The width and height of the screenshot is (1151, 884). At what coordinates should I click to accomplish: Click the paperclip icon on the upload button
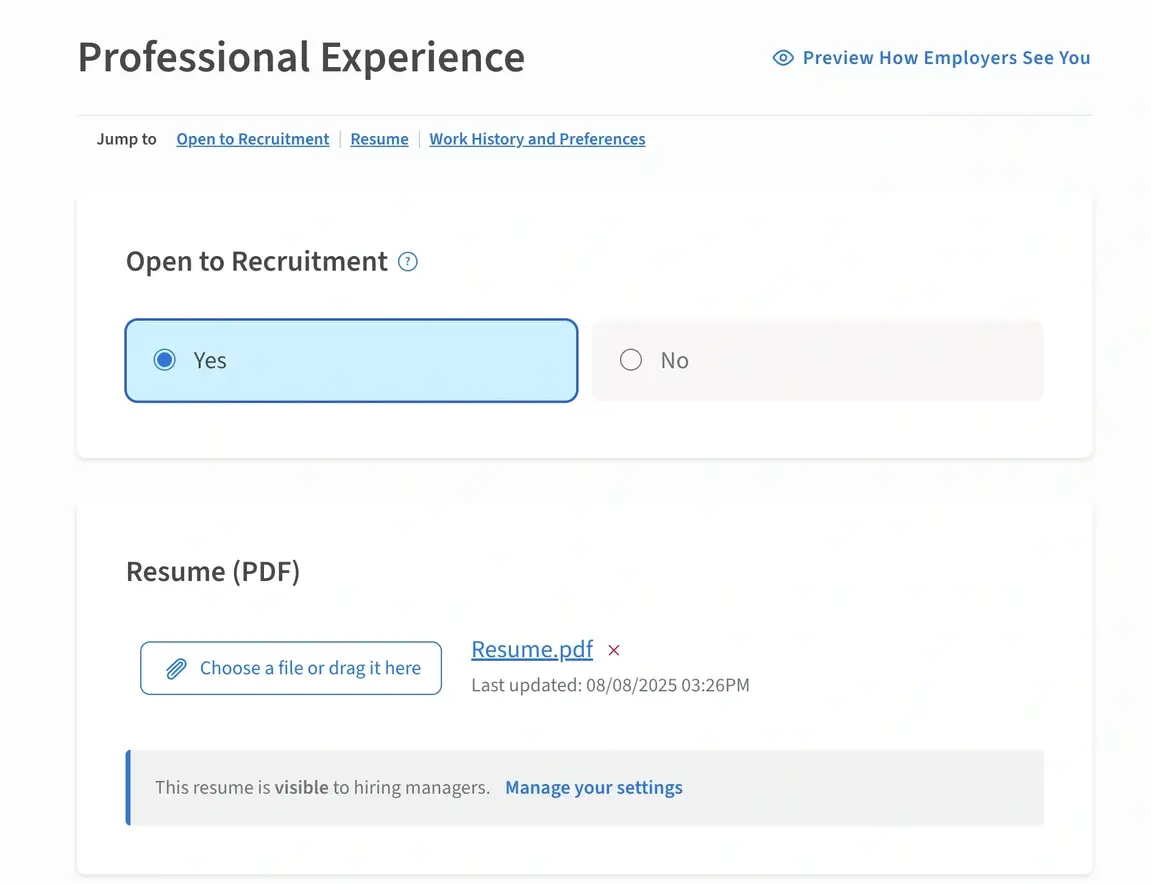pos(176,668)
